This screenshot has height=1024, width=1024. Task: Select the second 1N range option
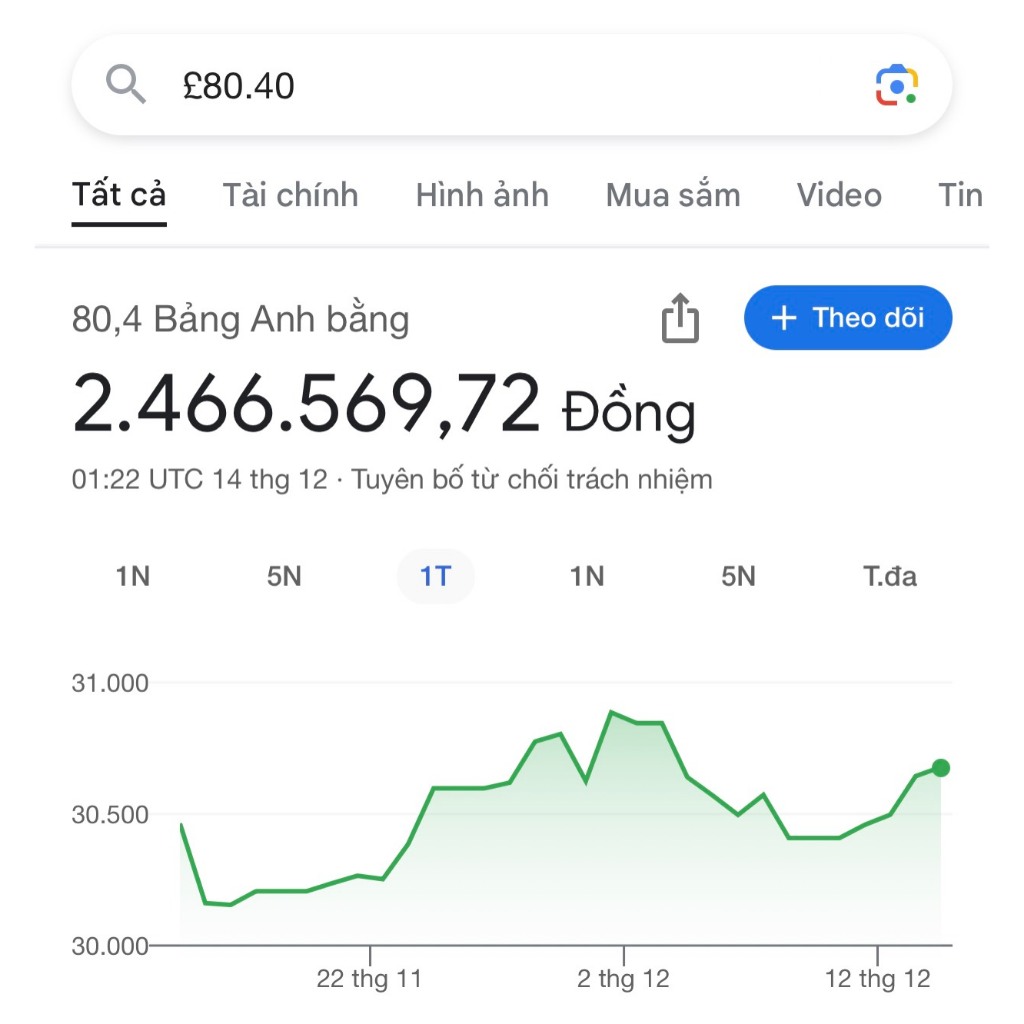point(587,577)
